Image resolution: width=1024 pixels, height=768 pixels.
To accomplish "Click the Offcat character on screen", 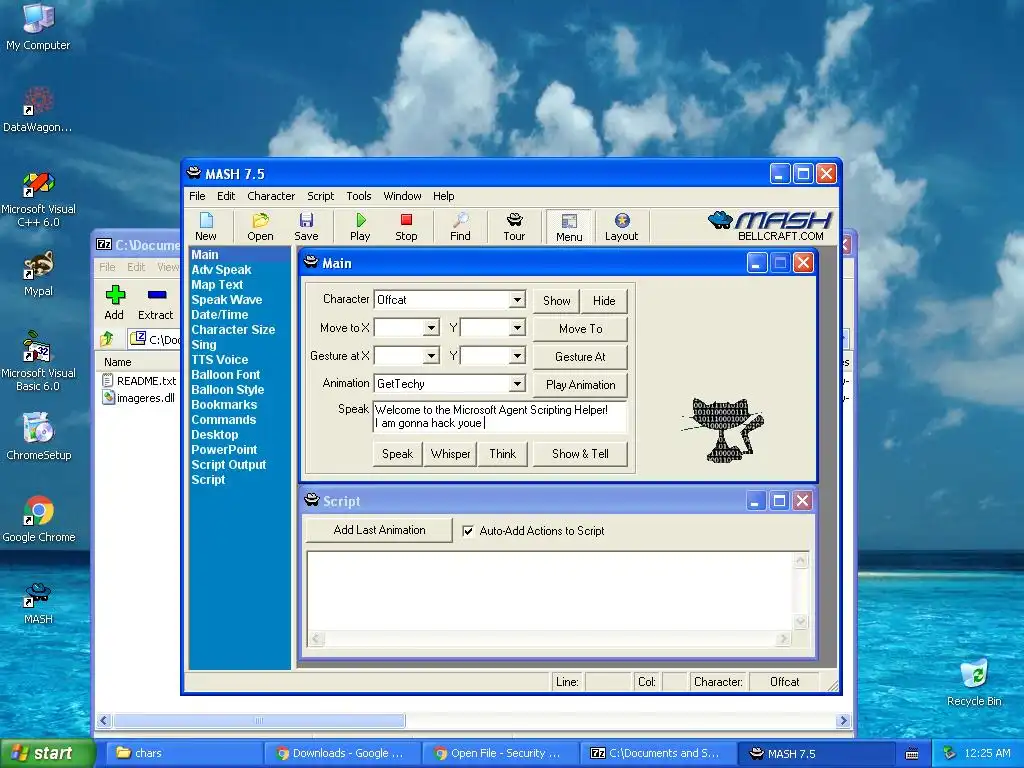I will [x=724, y=430].
